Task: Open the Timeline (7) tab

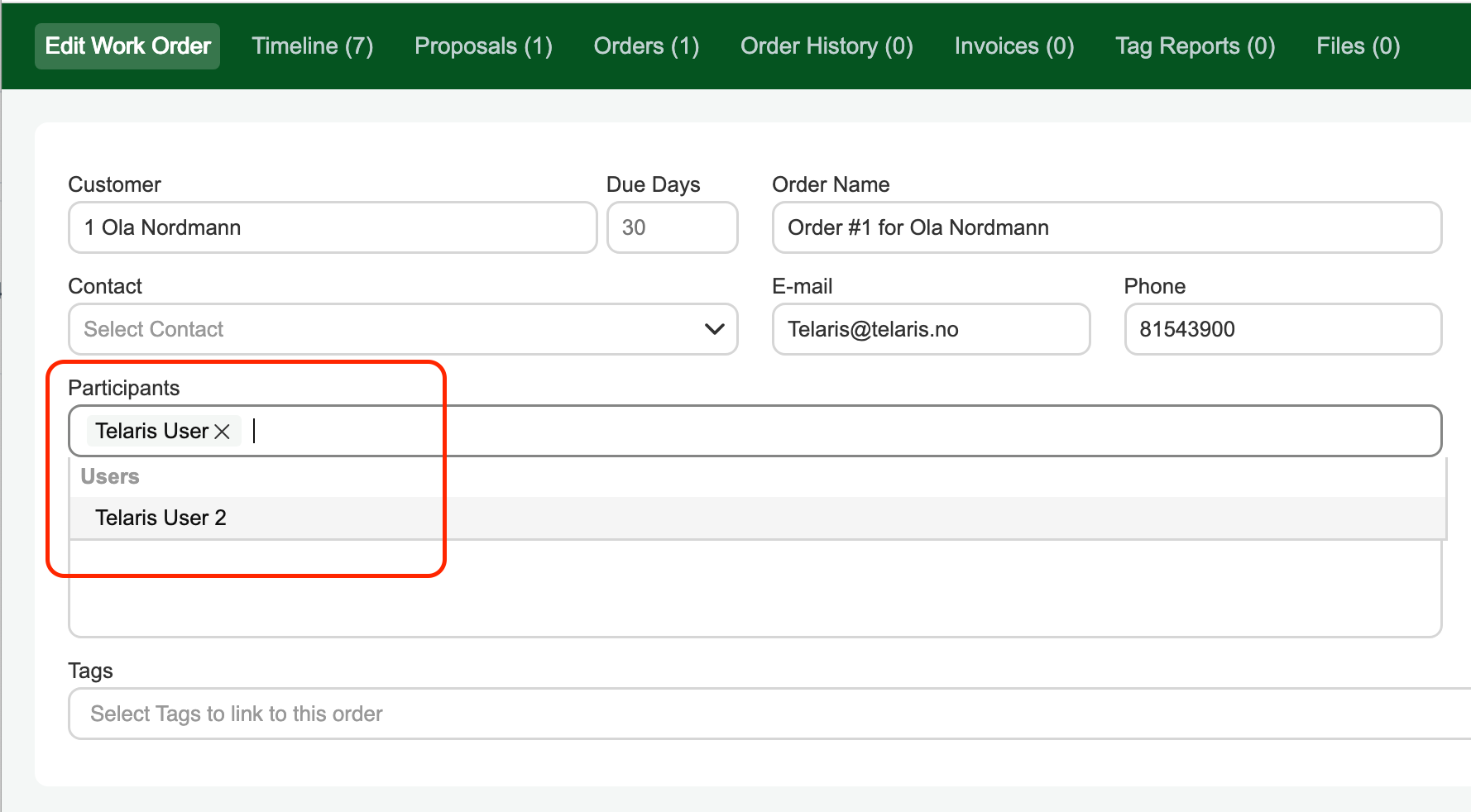Action: click(x=313, y=46)
